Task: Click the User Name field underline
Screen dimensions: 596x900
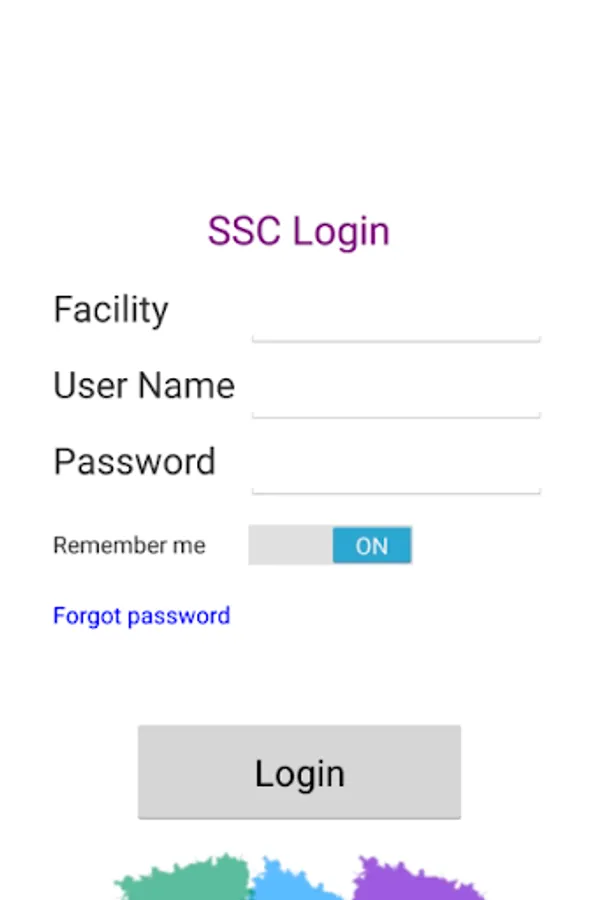Action: click(x=395, y=414)
